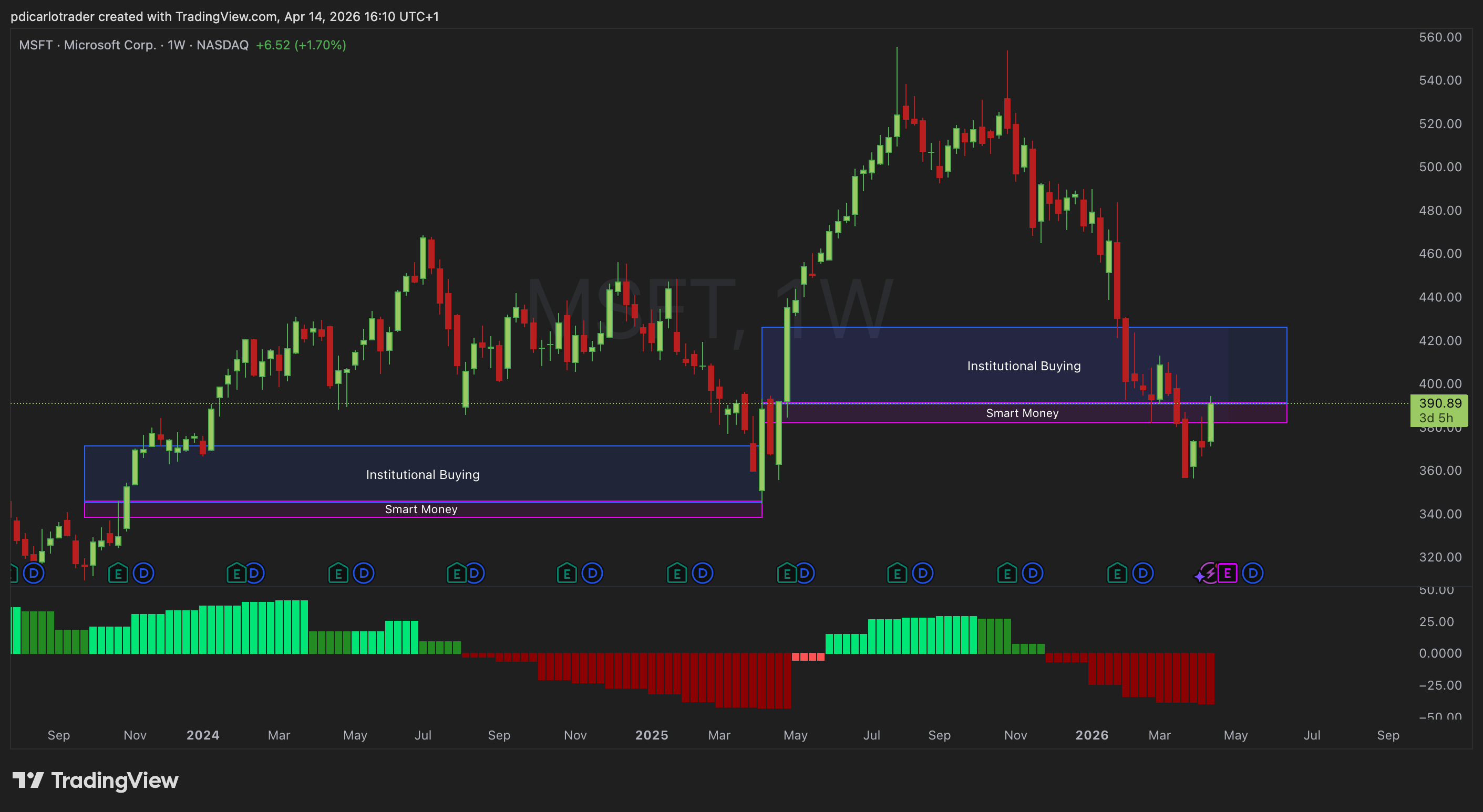Click the purple sparkle star icon
The height and width of the screenshot is (812, 1483).
click(1199, 576)
